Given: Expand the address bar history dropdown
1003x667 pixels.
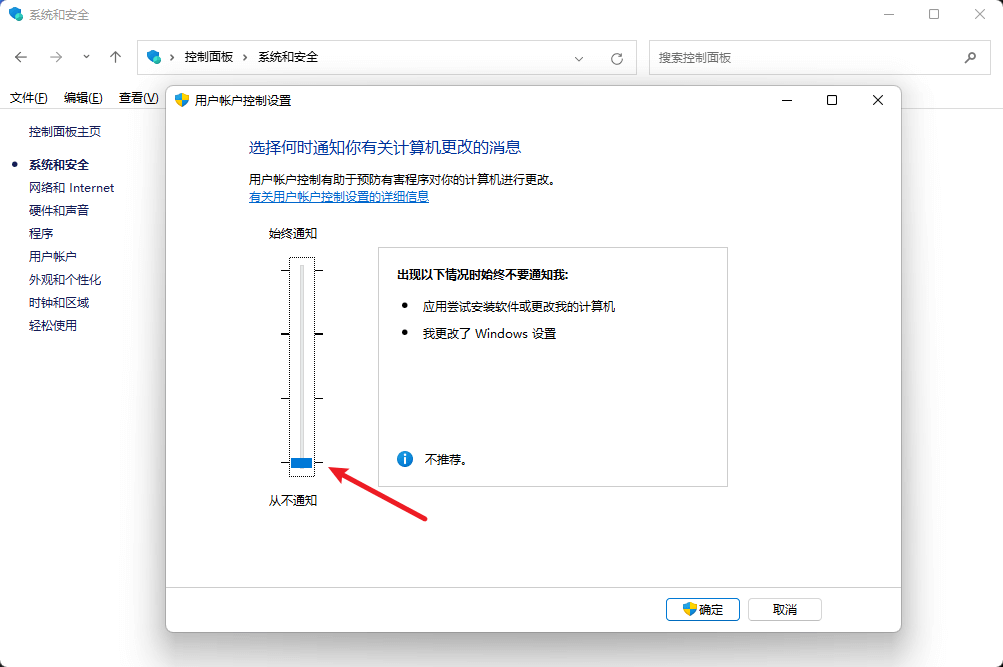Looking at the screenshot, I should click(579, 58).
